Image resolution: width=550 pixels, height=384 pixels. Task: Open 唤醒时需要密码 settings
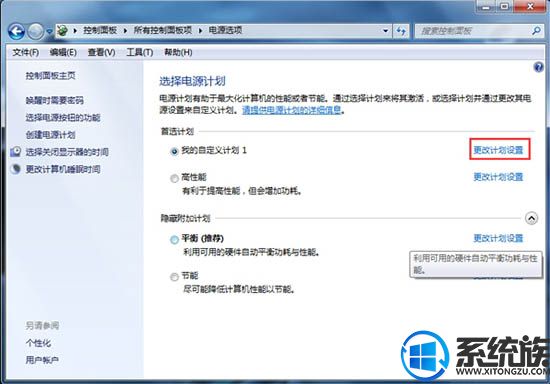55,101
